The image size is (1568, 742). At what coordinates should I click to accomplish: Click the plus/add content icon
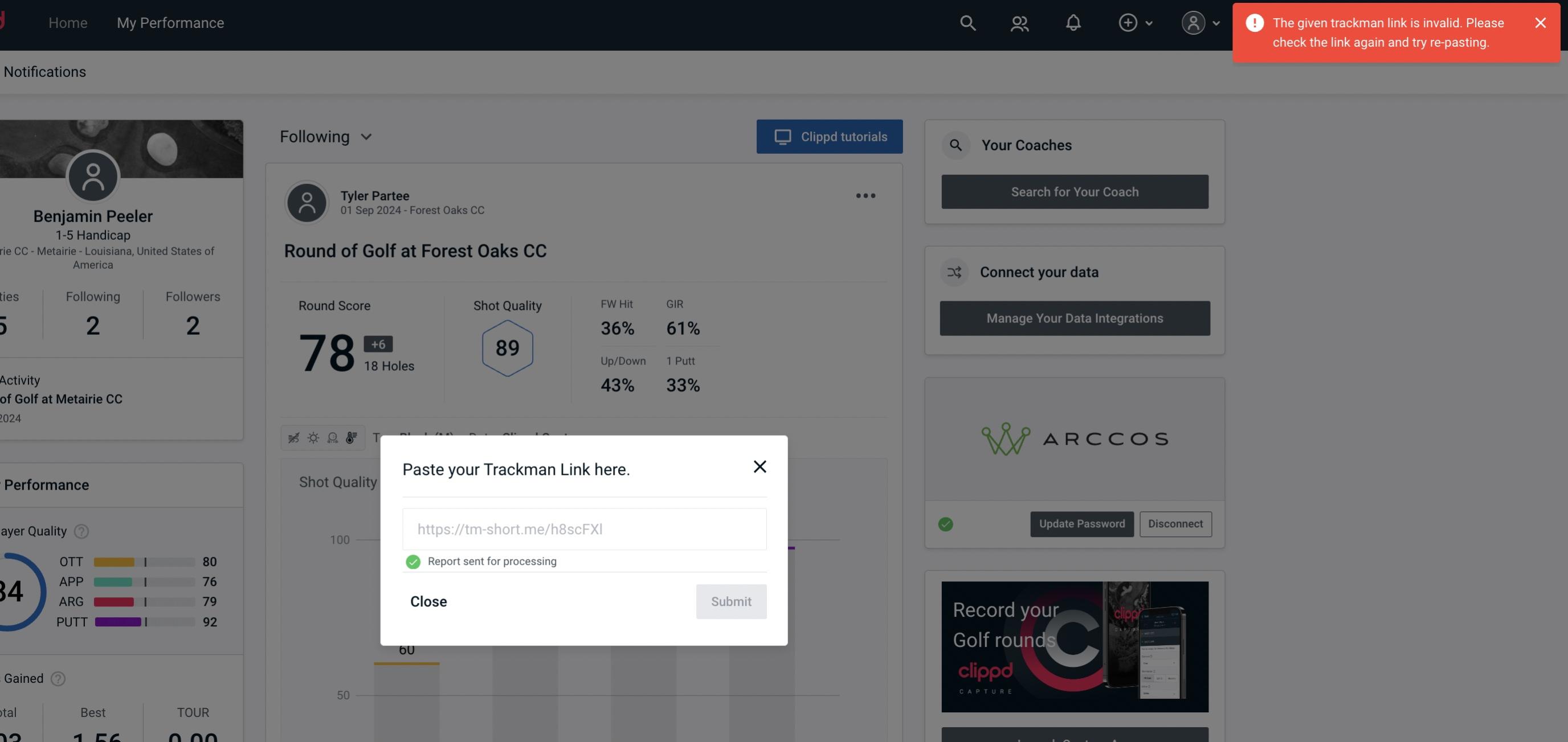point(1128,22)
